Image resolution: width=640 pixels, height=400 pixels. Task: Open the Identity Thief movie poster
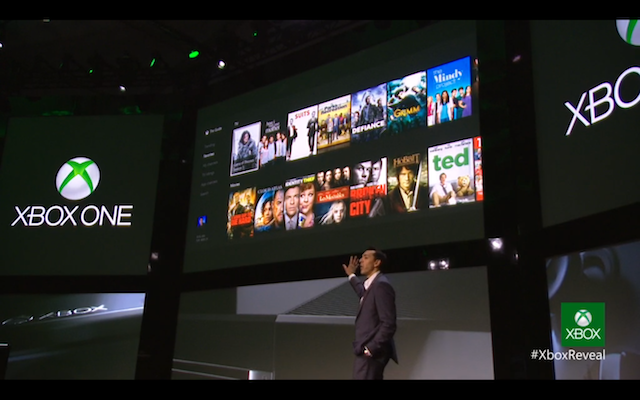point(300,203)
